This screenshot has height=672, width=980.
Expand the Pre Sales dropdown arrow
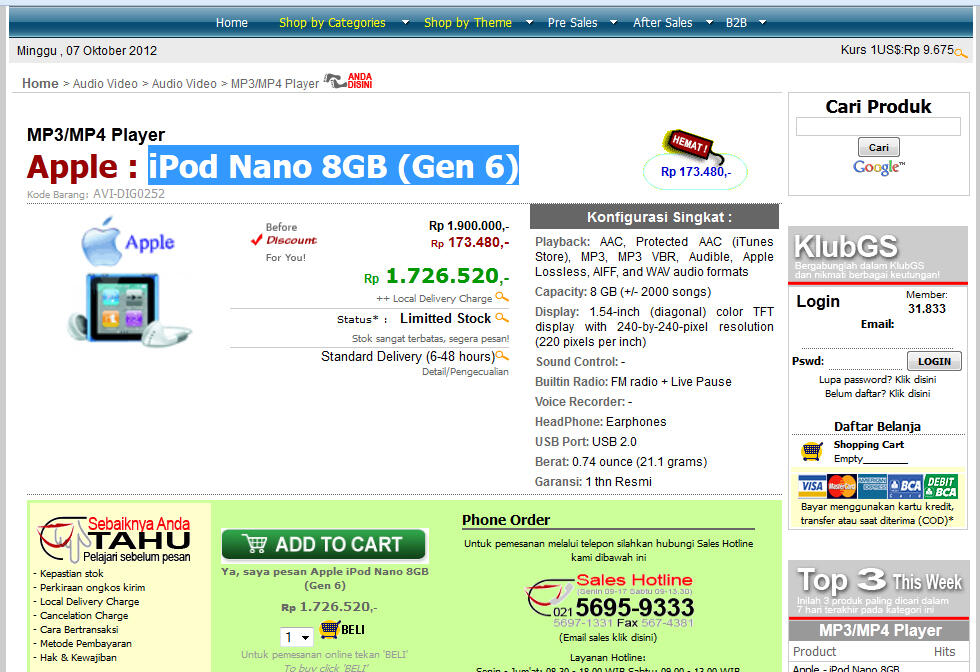[x=614, y=23]
